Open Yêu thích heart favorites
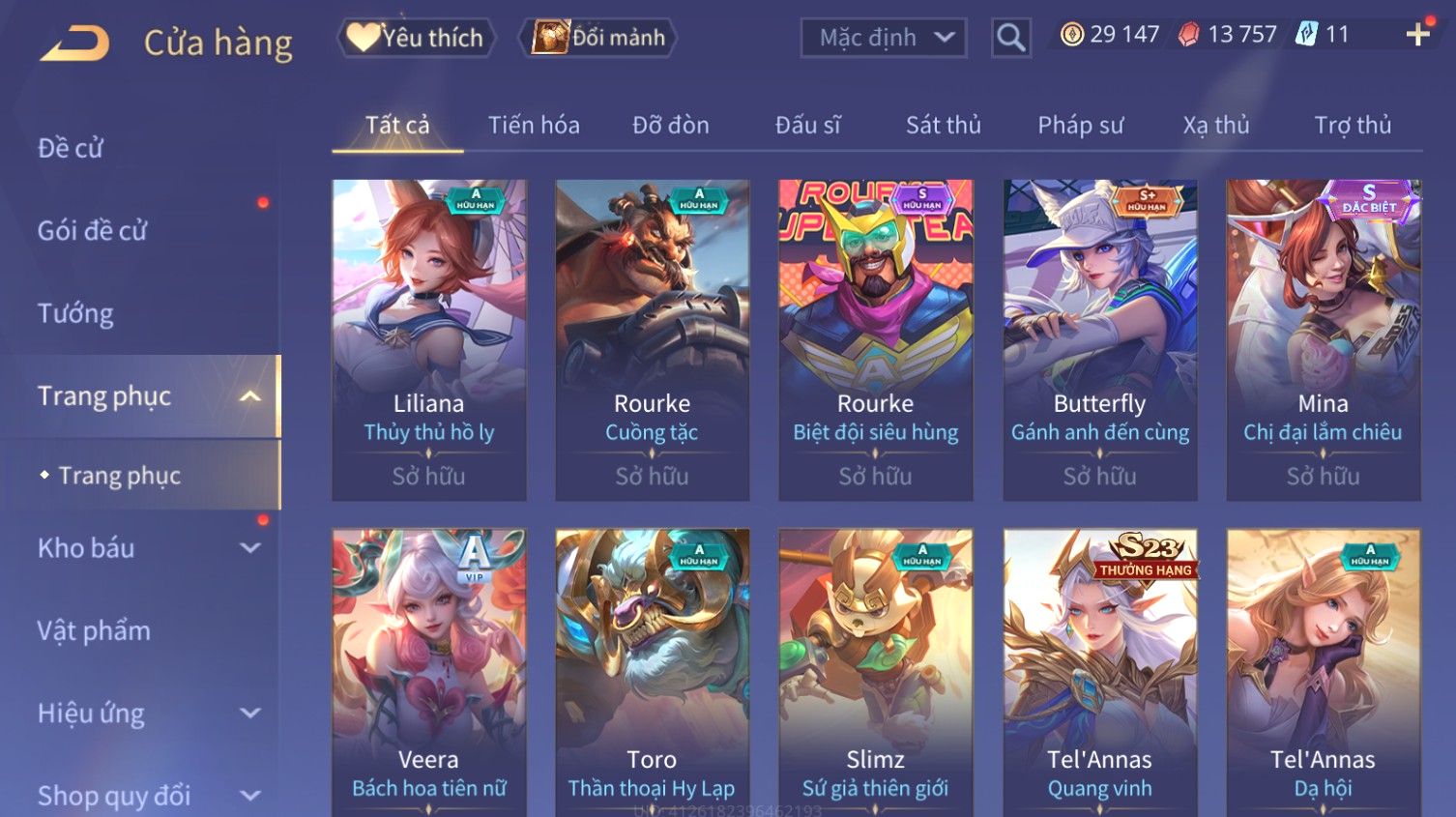Image resolution: width=1456 pixels, height=817 pixels. 416,38
